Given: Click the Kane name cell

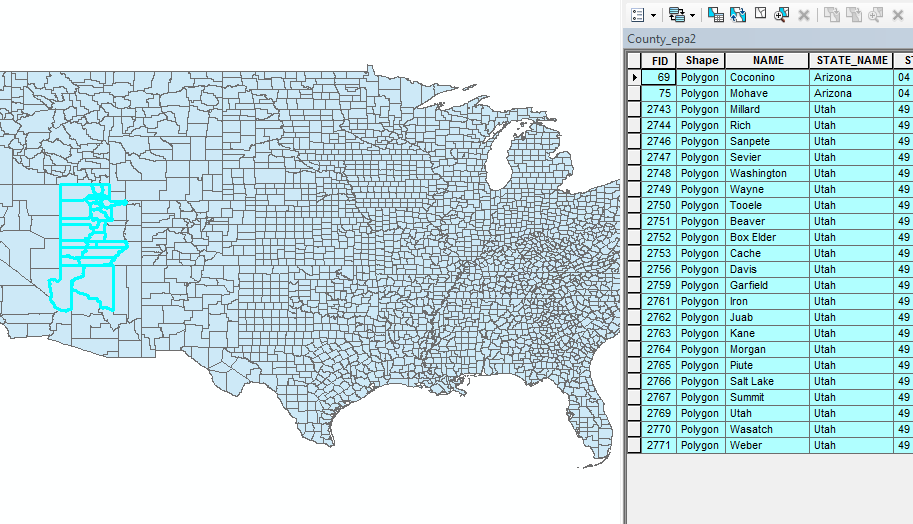Looking at the screenshot, I should (x=767, y=333).
